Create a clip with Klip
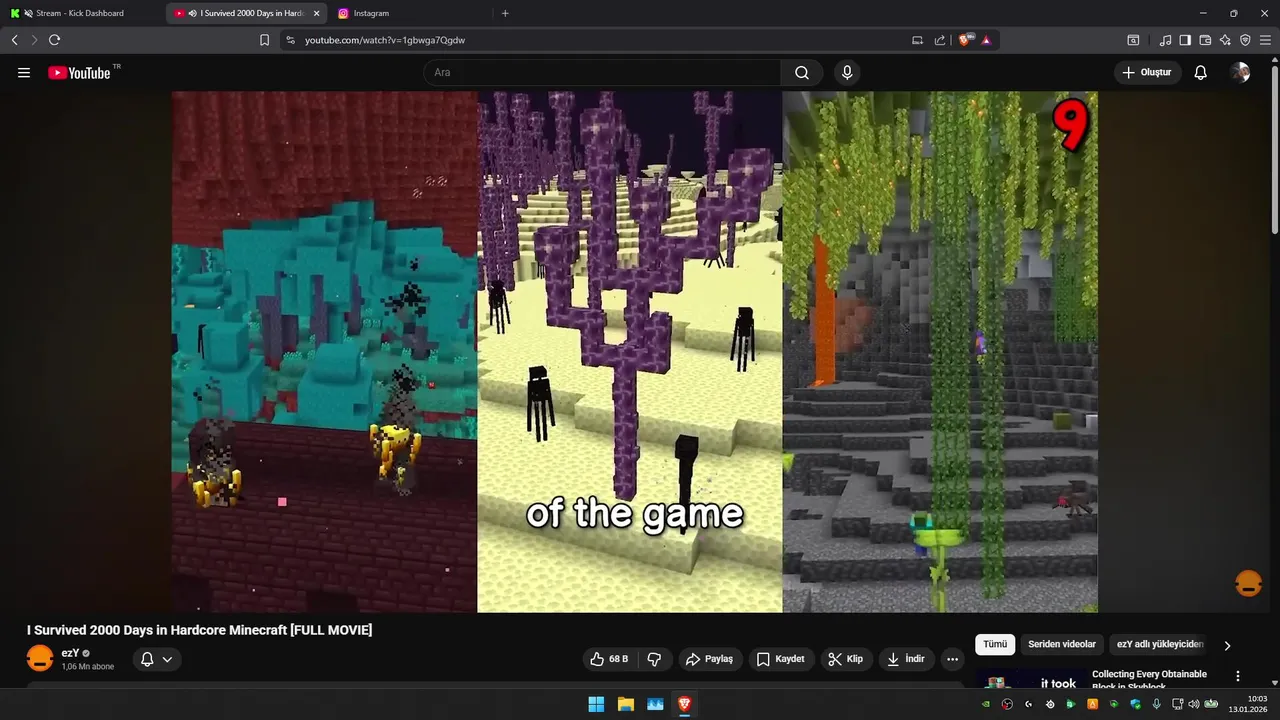The height and width of the screenshot is (720, 1280). click(x=845, y=659)
